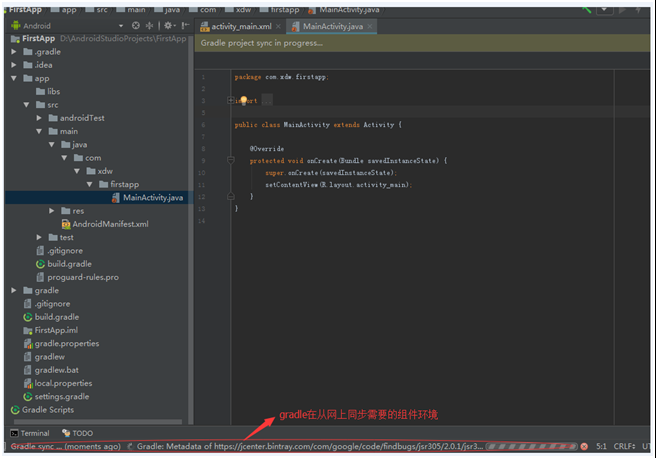Open run configuration dropdown in toolbar
The height and width of the screenshot is (458, 656).
click(605, 9)
